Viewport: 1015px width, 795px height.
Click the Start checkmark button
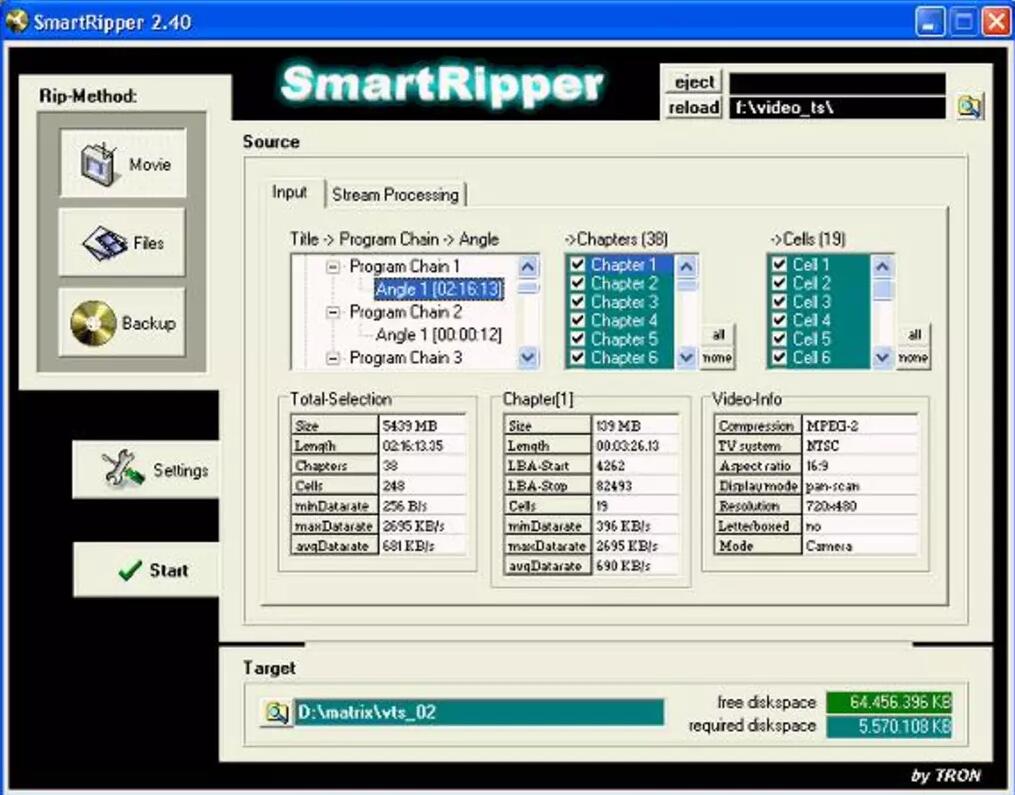[146, 570]
